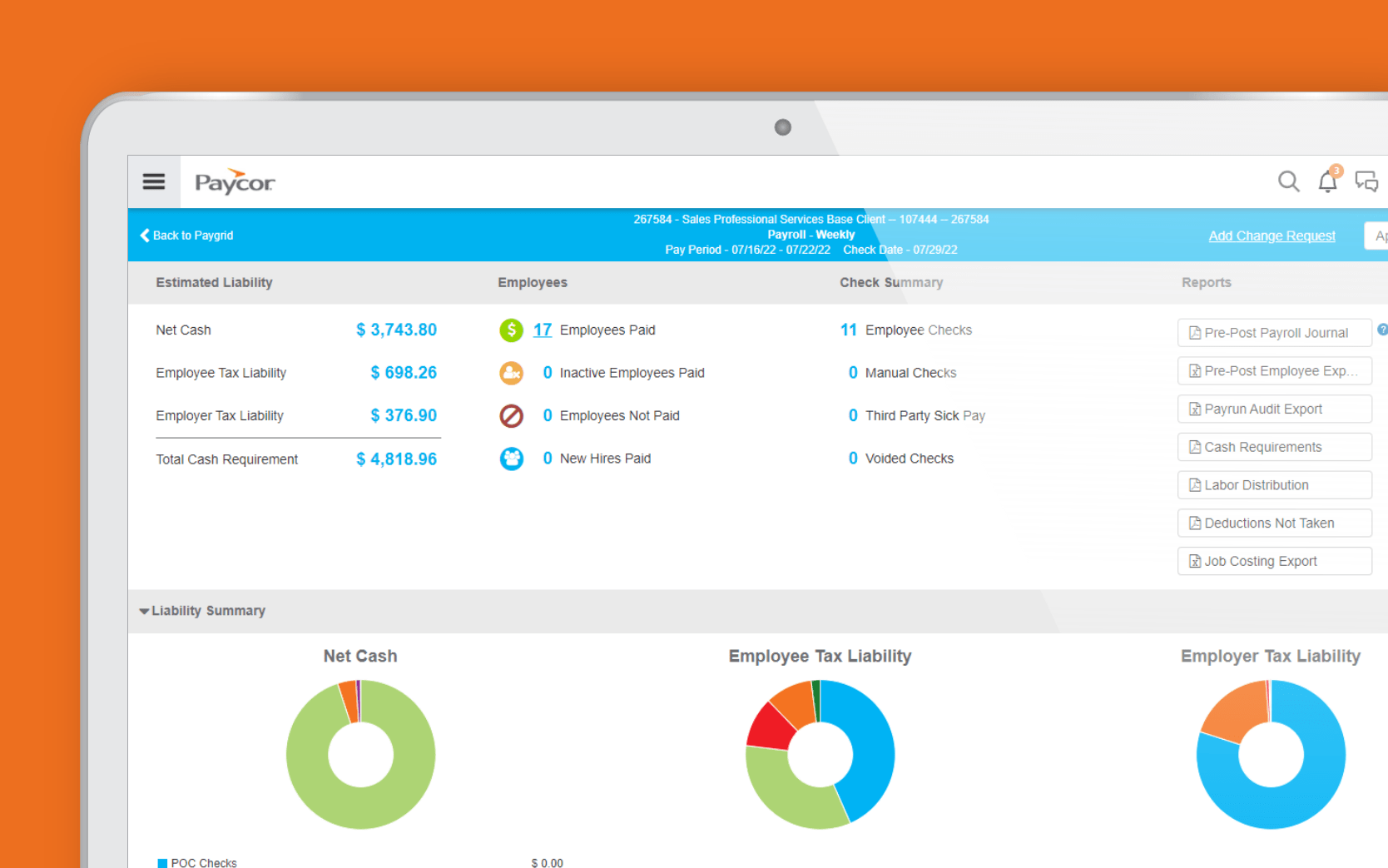Open notifications bell icon
Screen dimensions: 1388x868
1328,181
